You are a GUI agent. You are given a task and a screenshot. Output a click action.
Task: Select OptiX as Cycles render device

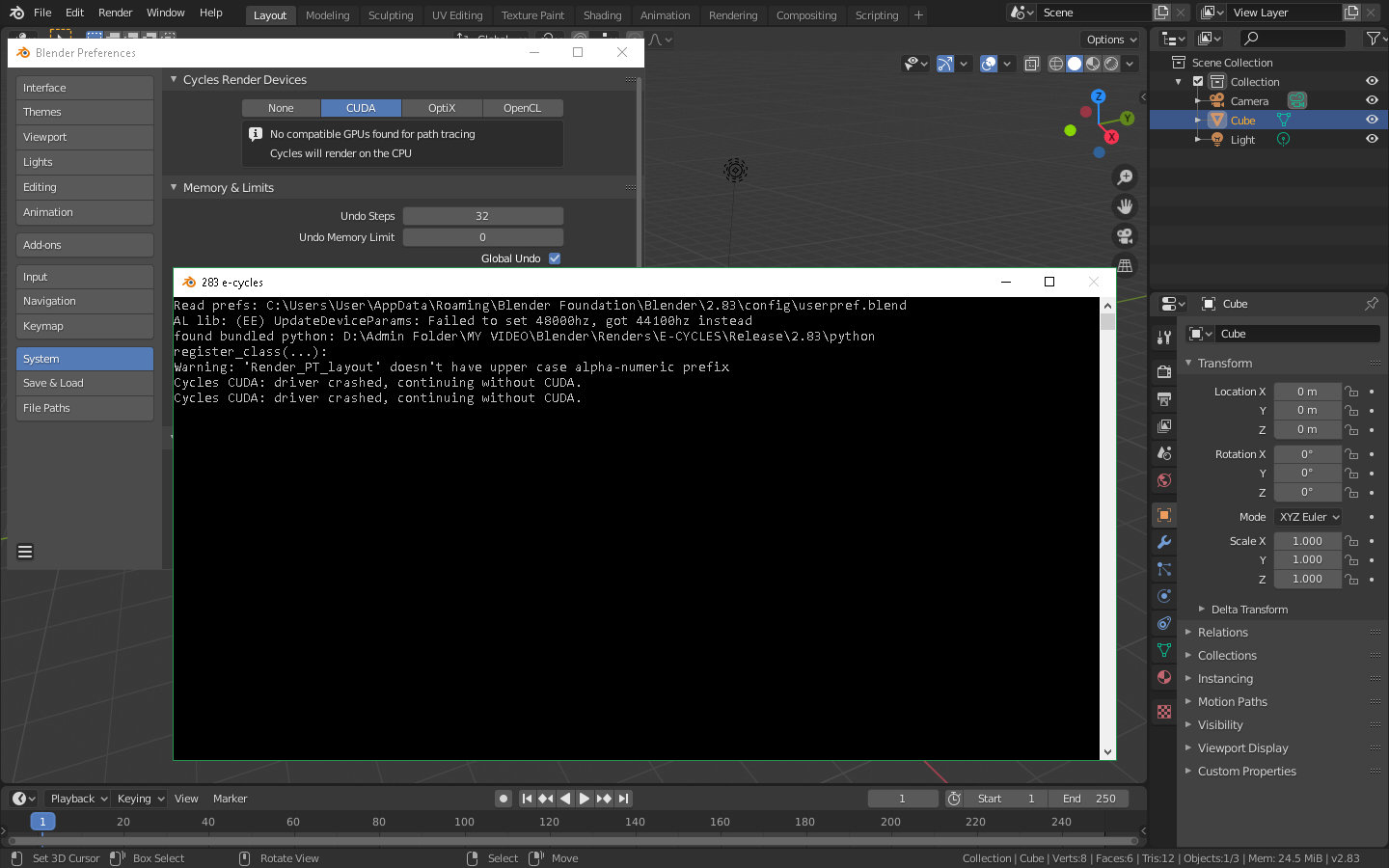pyautogui.click(x=442, y=108)
